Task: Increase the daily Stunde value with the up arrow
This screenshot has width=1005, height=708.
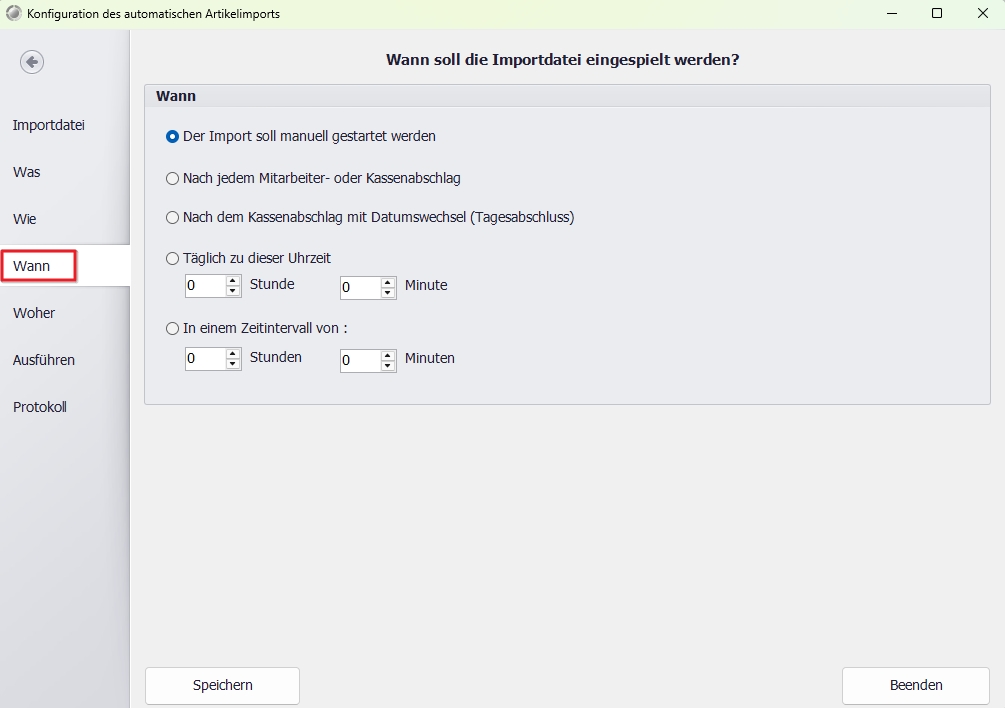Action: [233, 281]
